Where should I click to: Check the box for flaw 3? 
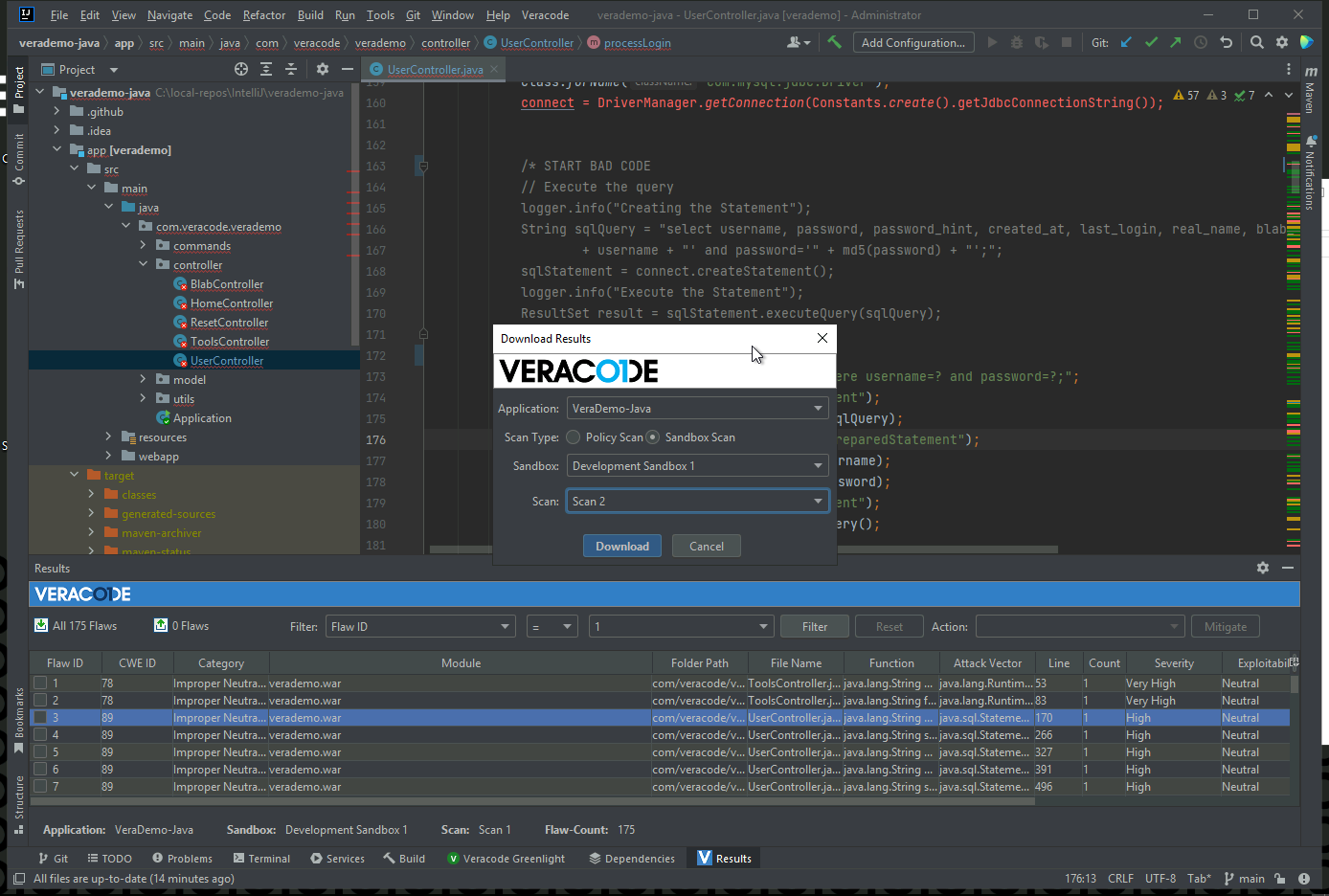pos(40,717)
